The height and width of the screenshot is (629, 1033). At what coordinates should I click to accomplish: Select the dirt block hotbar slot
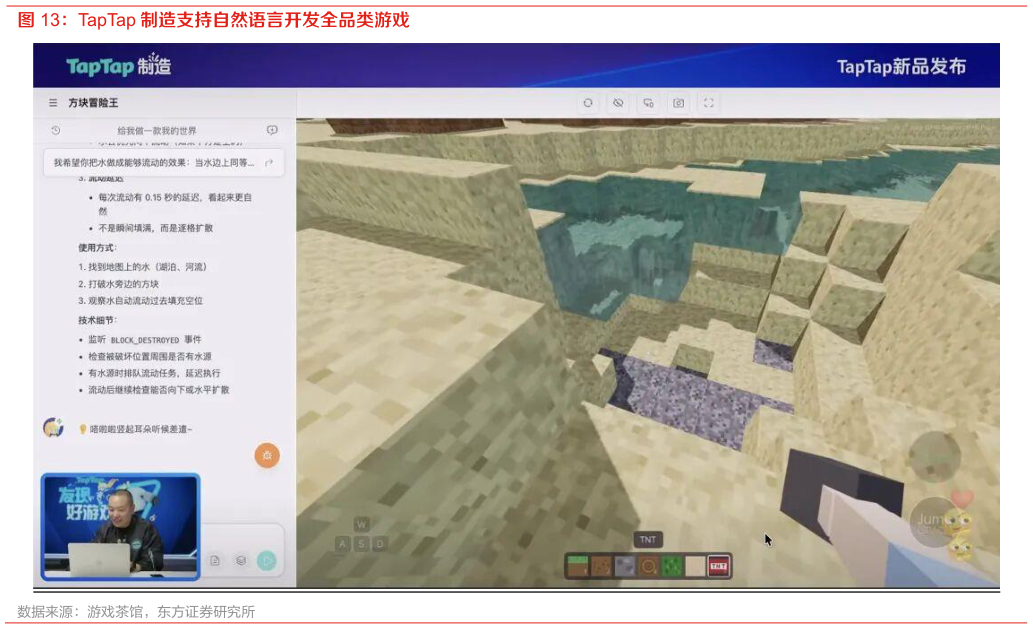pos(601,566)
